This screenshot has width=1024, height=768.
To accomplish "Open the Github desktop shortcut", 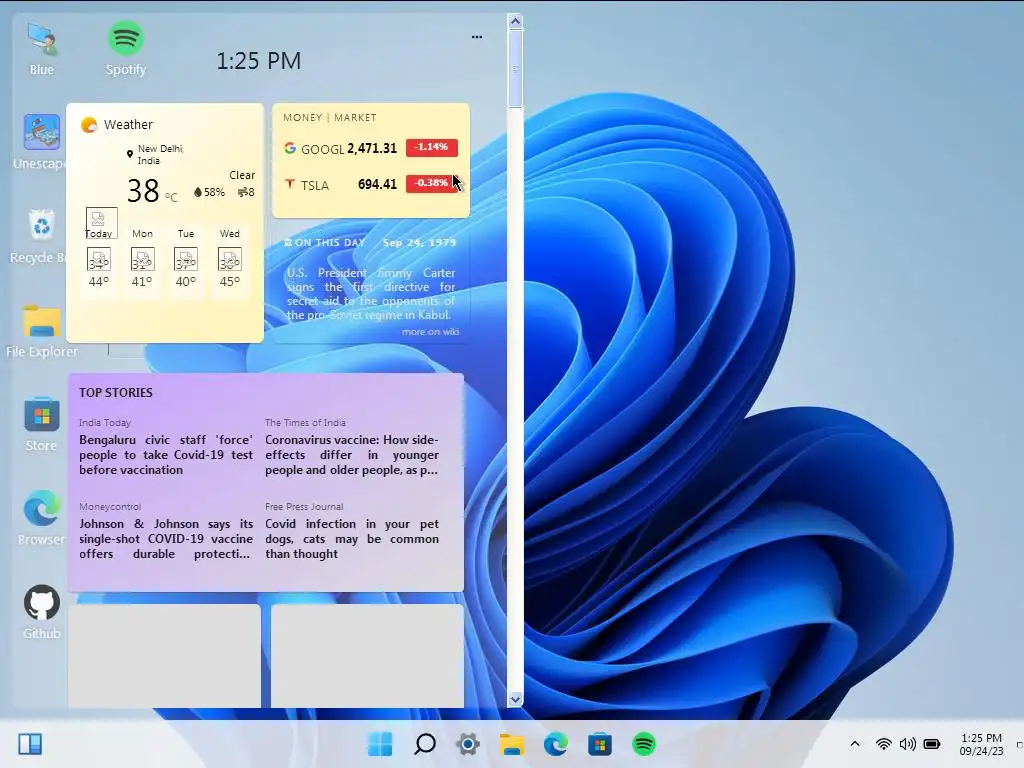I will coord(41,612).
